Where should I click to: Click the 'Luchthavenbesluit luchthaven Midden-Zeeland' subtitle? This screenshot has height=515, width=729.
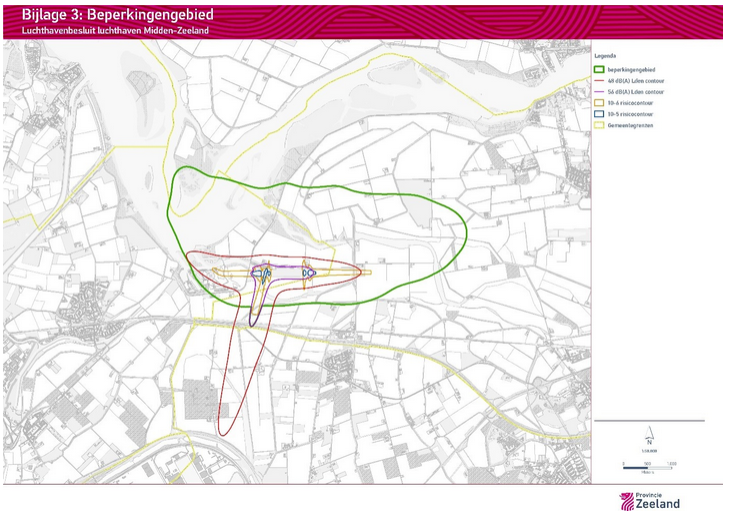115,31
